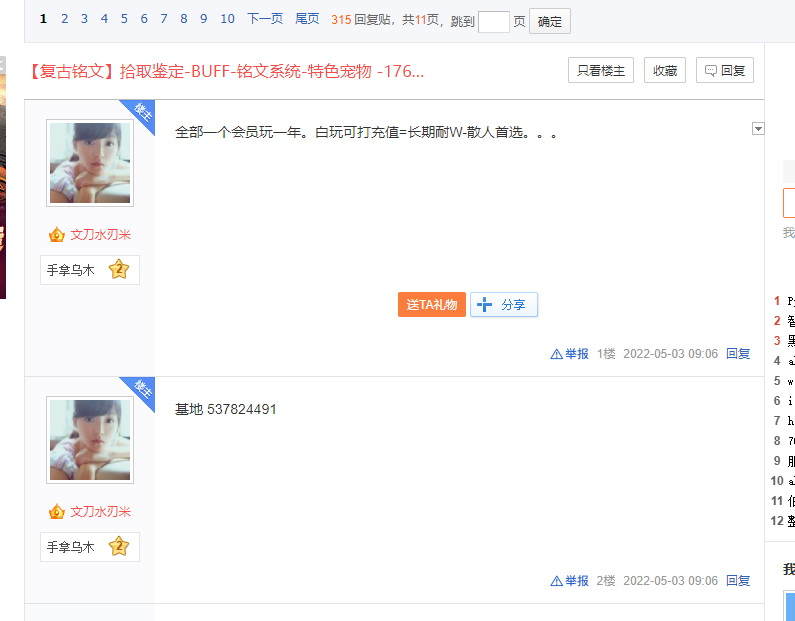Click the star level badge in second post

[119, 546]
